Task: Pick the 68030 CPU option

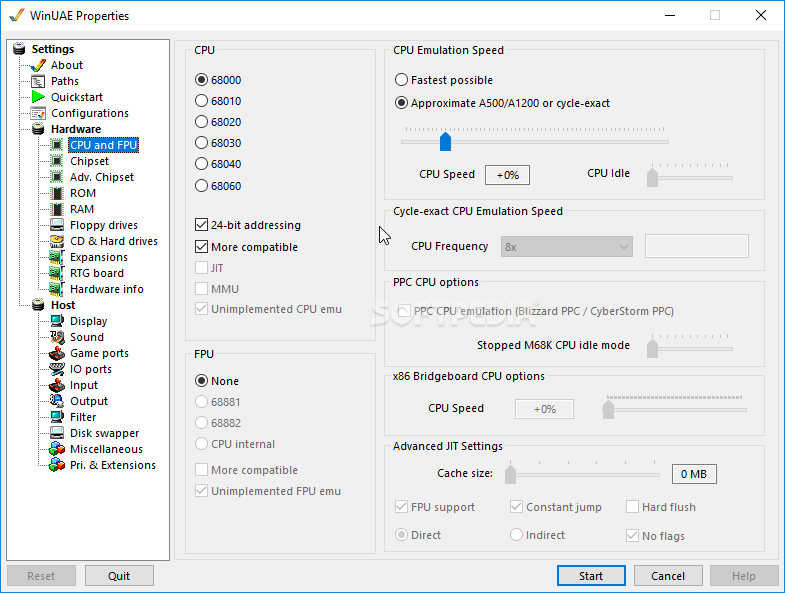Action: pyautogui.click(x=201, y=143)
